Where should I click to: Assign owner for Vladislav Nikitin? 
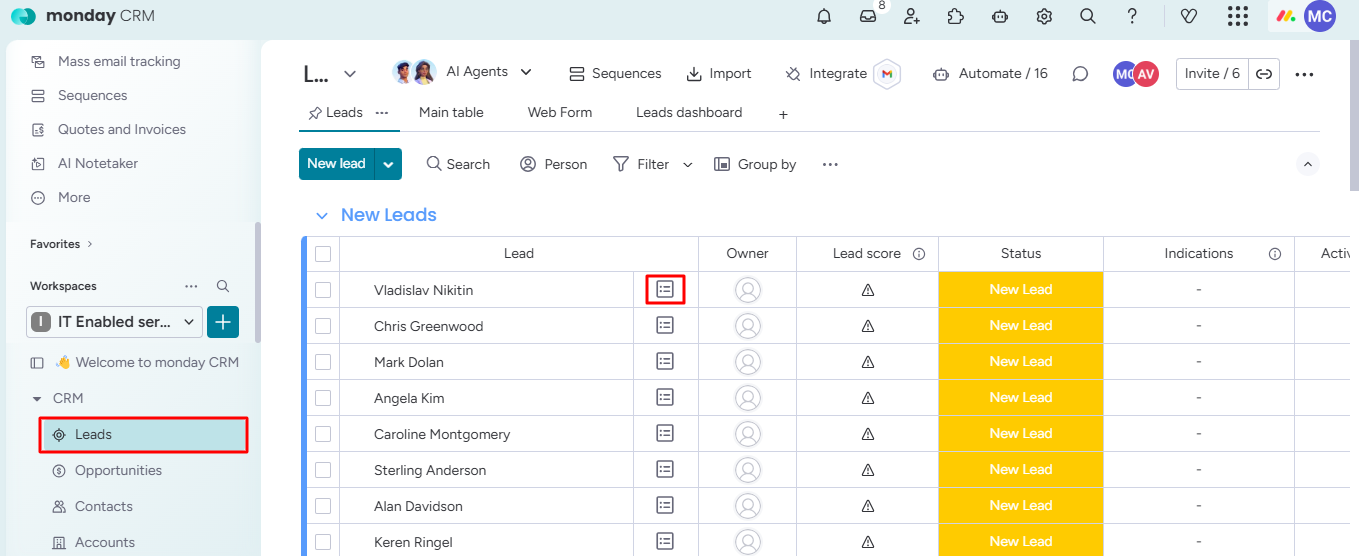pos(748,290)
